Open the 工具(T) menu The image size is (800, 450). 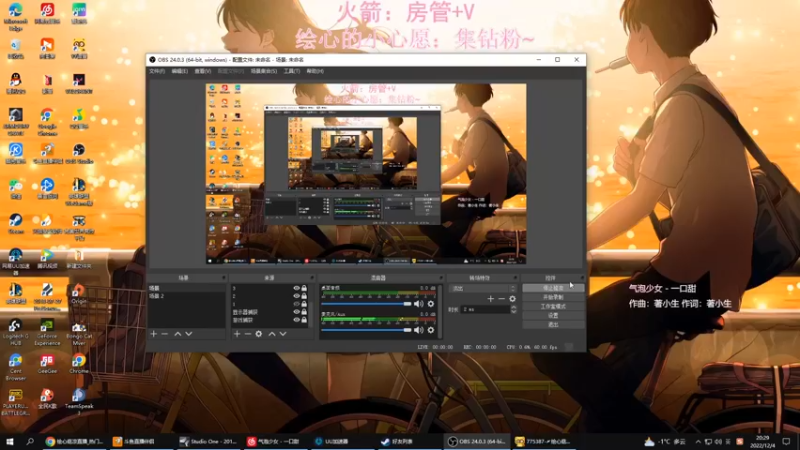291,71
